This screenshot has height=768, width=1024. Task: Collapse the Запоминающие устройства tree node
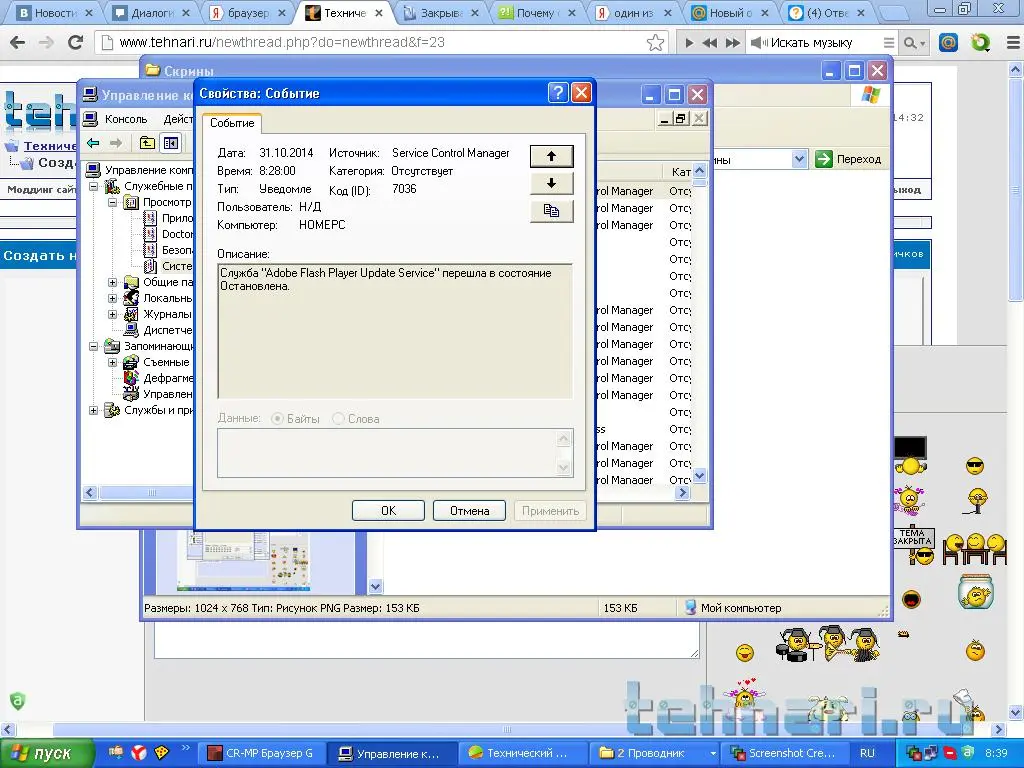[x=95, y=346]
